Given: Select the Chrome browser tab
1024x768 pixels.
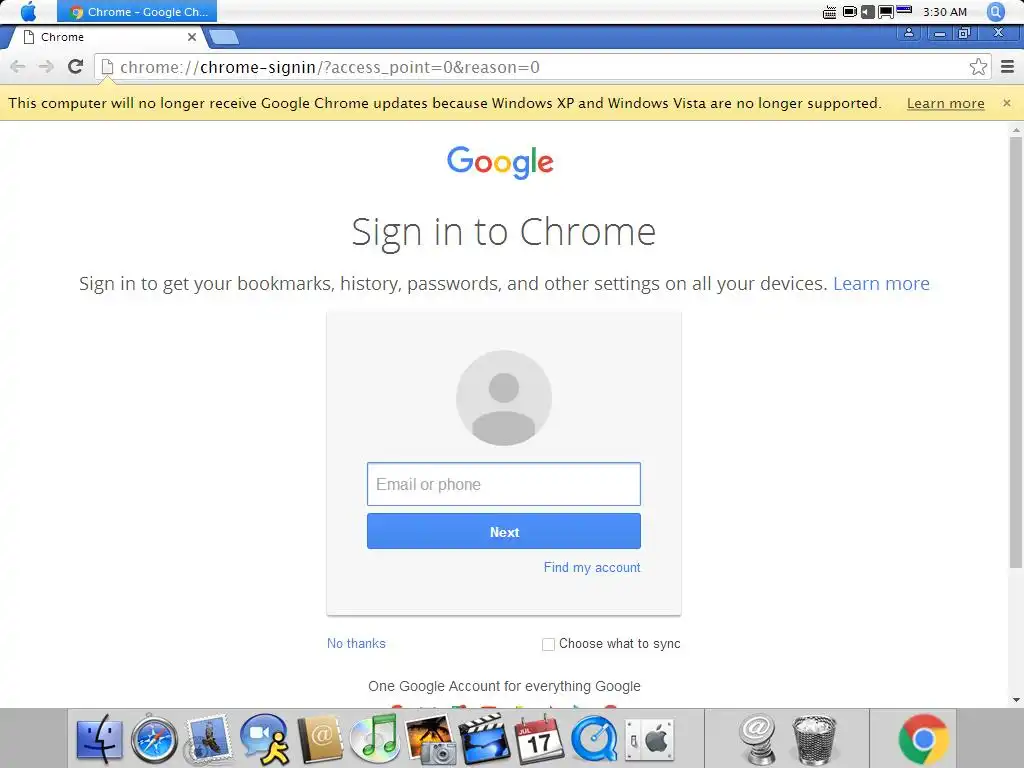Looking at the screenshot, I should point(108,37).
